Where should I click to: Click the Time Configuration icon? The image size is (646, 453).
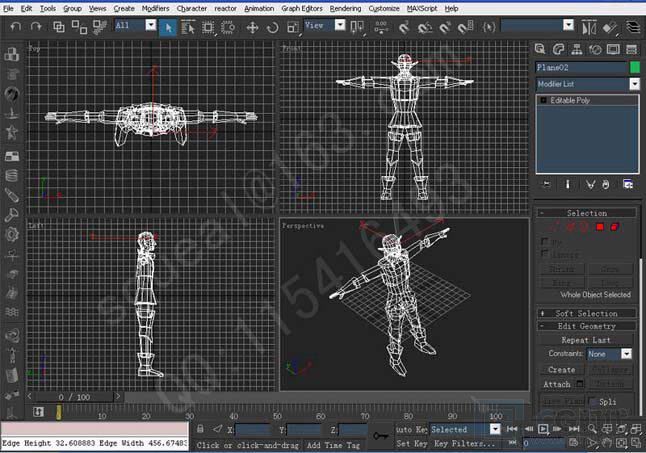573,443
